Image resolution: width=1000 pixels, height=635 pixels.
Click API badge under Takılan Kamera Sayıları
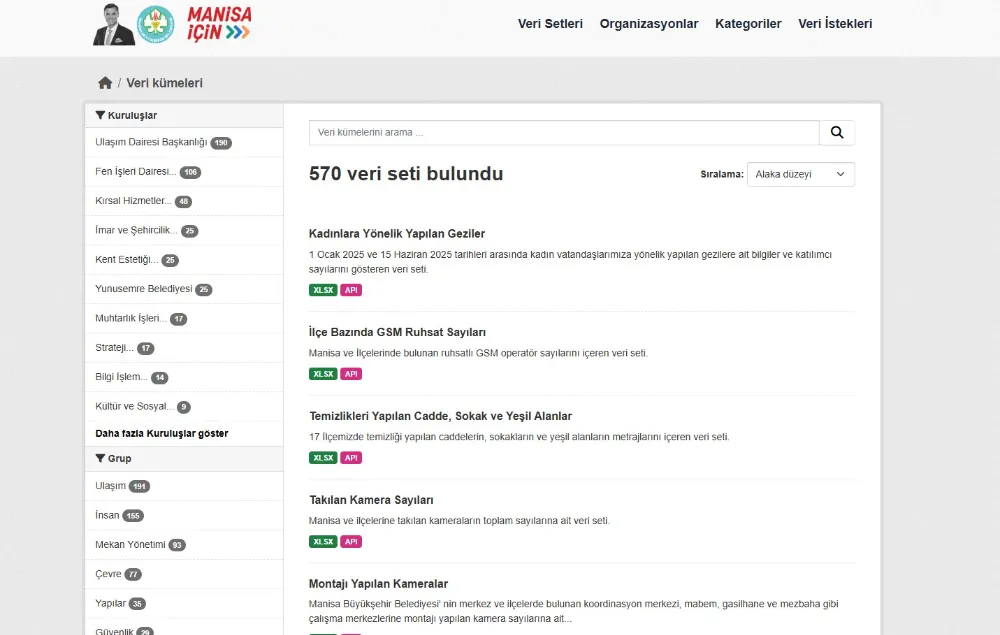(351, 542)
